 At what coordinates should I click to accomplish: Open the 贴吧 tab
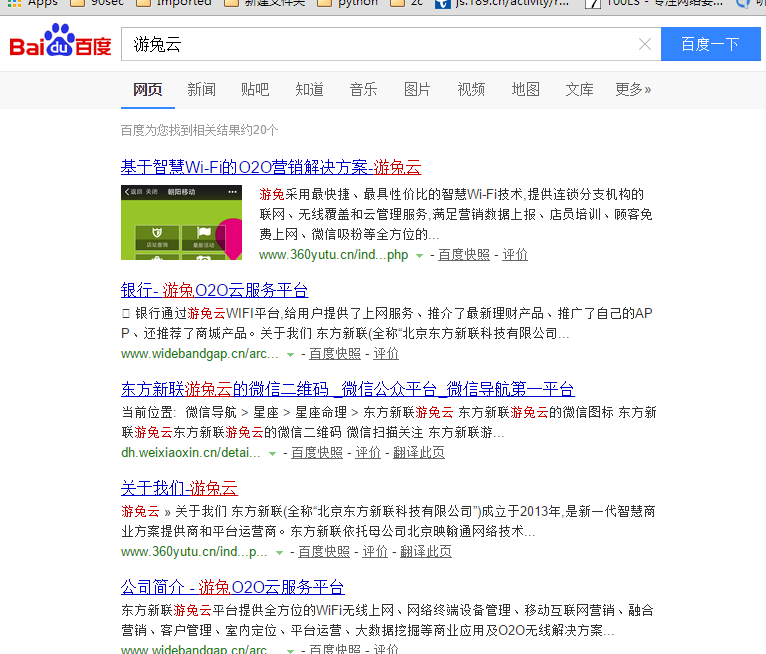(255, 89)
